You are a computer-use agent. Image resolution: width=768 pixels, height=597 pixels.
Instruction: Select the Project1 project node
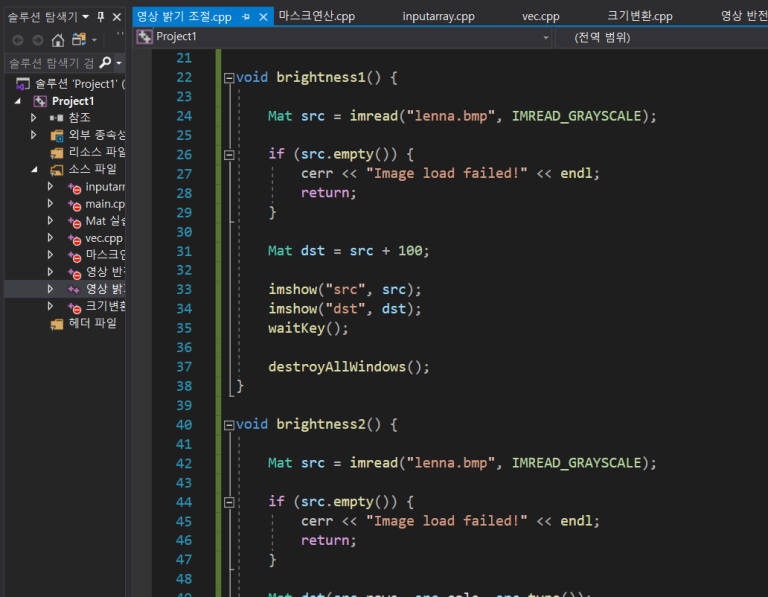tap(72, 101)
